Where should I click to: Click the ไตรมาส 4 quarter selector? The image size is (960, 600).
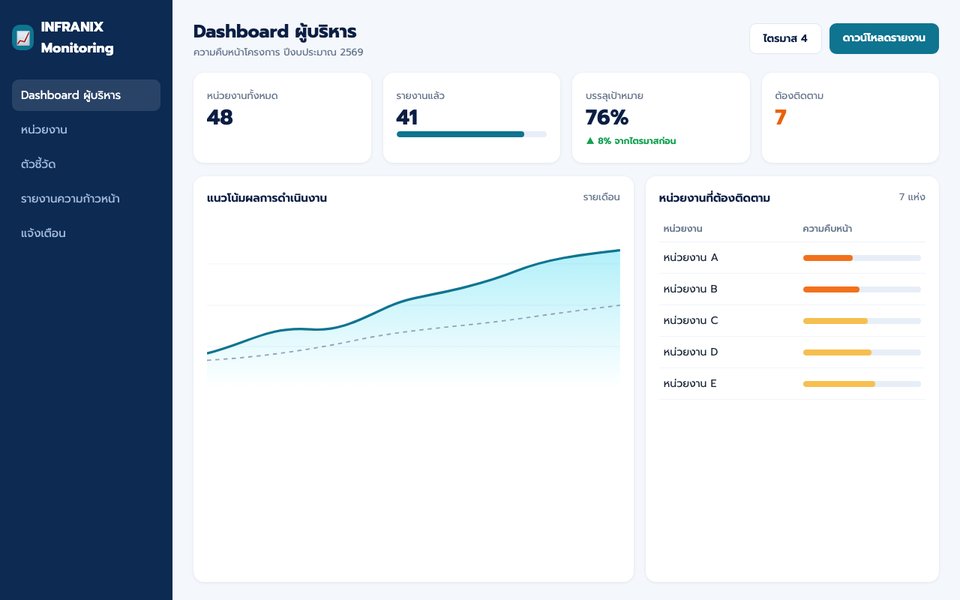[785, 39]
